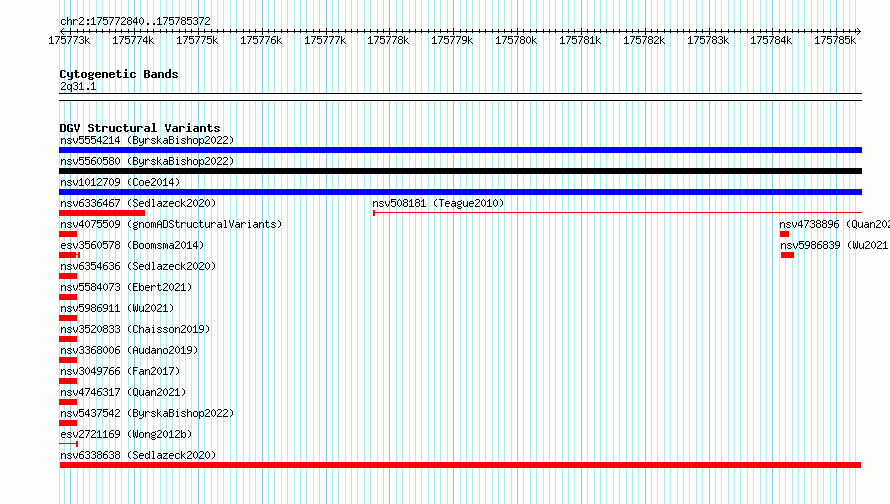The image size is (890, 504).
Task: Click the blue bar for nsv5554214
Action: tap(460, 150)
